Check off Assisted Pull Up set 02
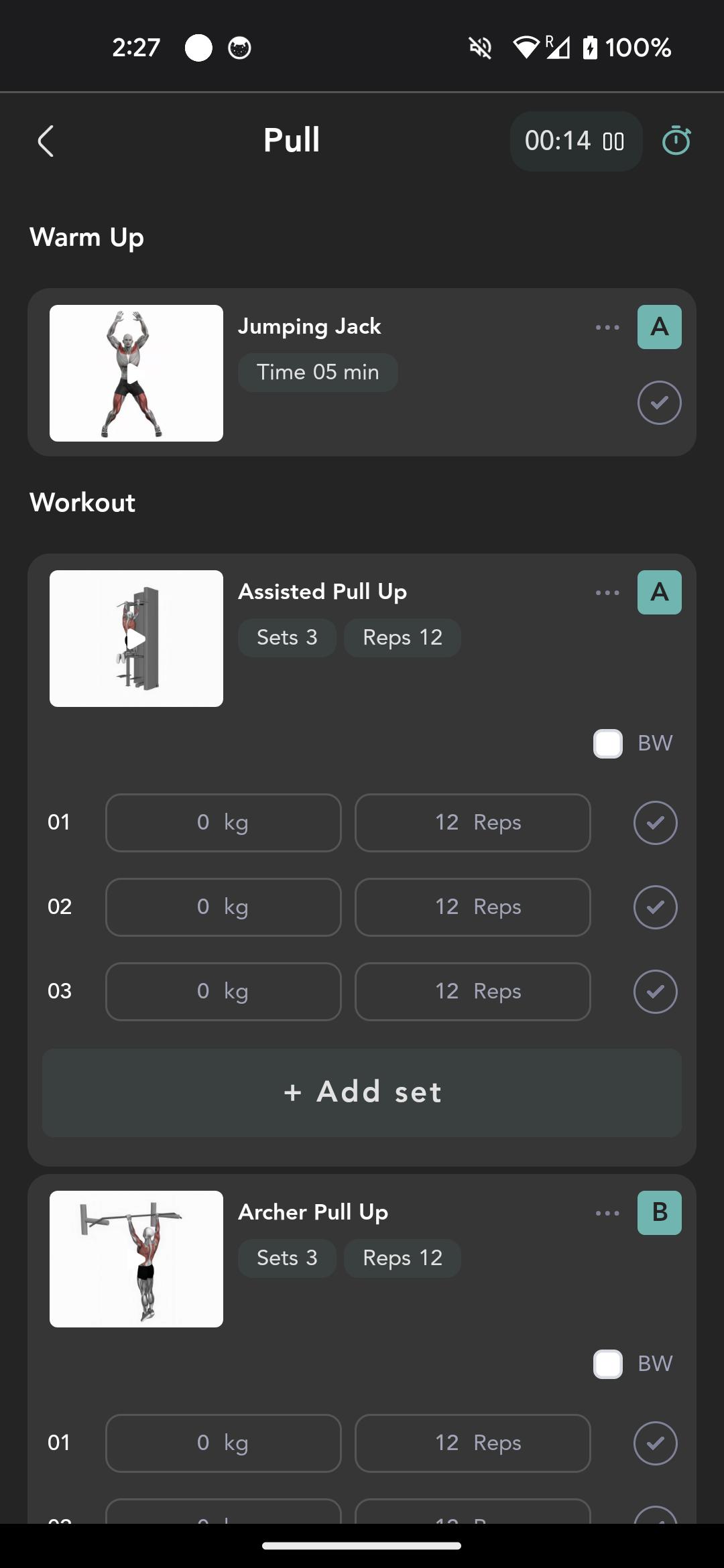Screen dimensions: 724x1568 (655, 907)
